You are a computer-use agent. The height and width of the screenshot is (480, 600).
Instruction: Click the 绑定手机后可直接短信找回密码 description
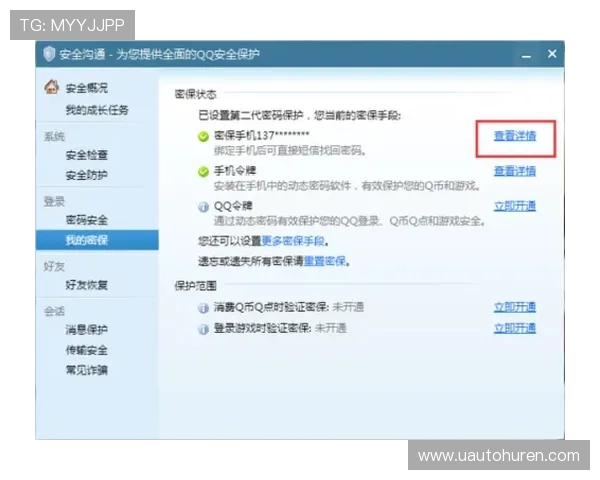click(290, 151)
